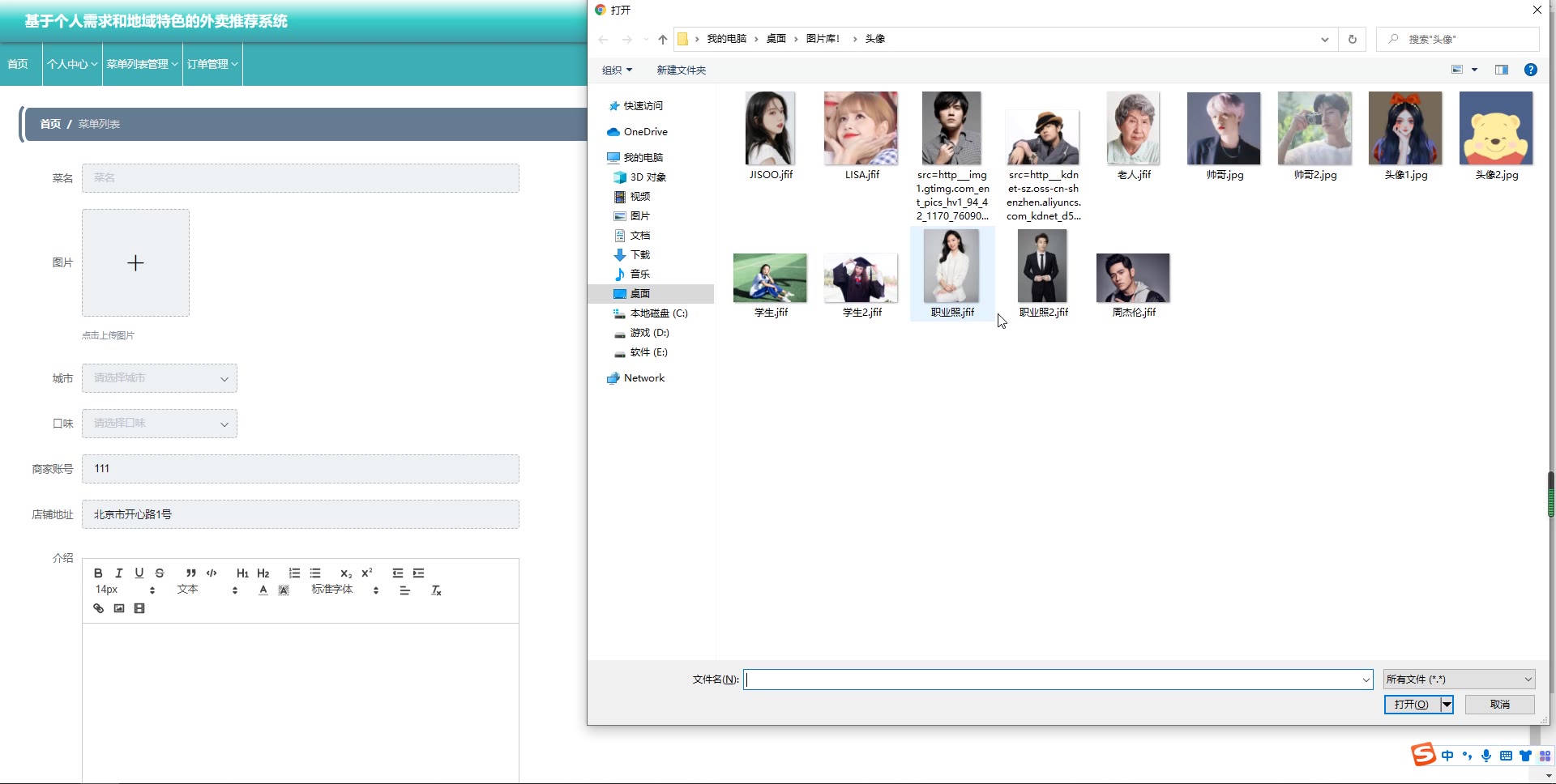Open the 首页 navigation menu item
Viewport: 1556px width, 784px height.
click(x=18, y=64)
